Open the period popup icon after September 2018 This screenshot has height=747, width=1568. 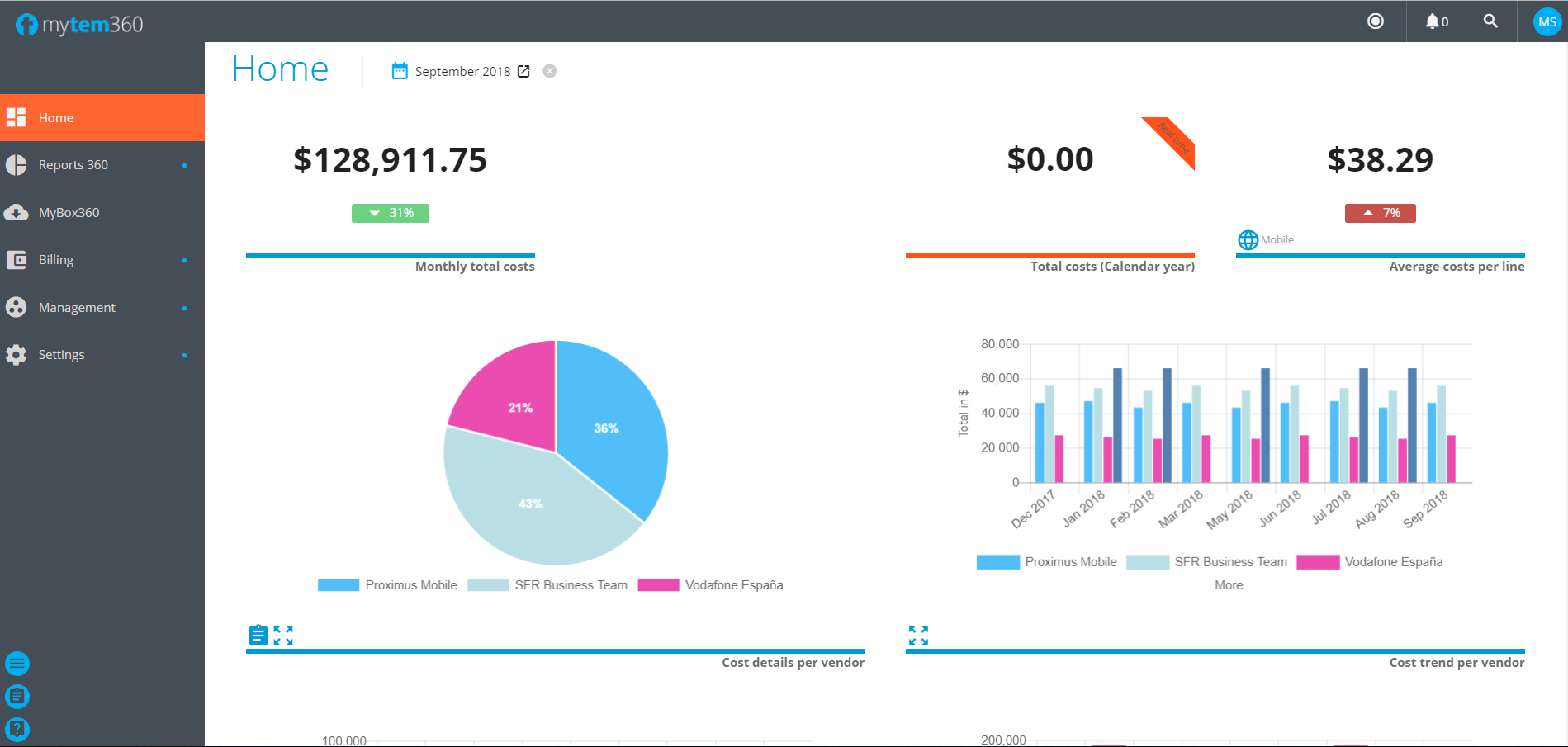523,72
